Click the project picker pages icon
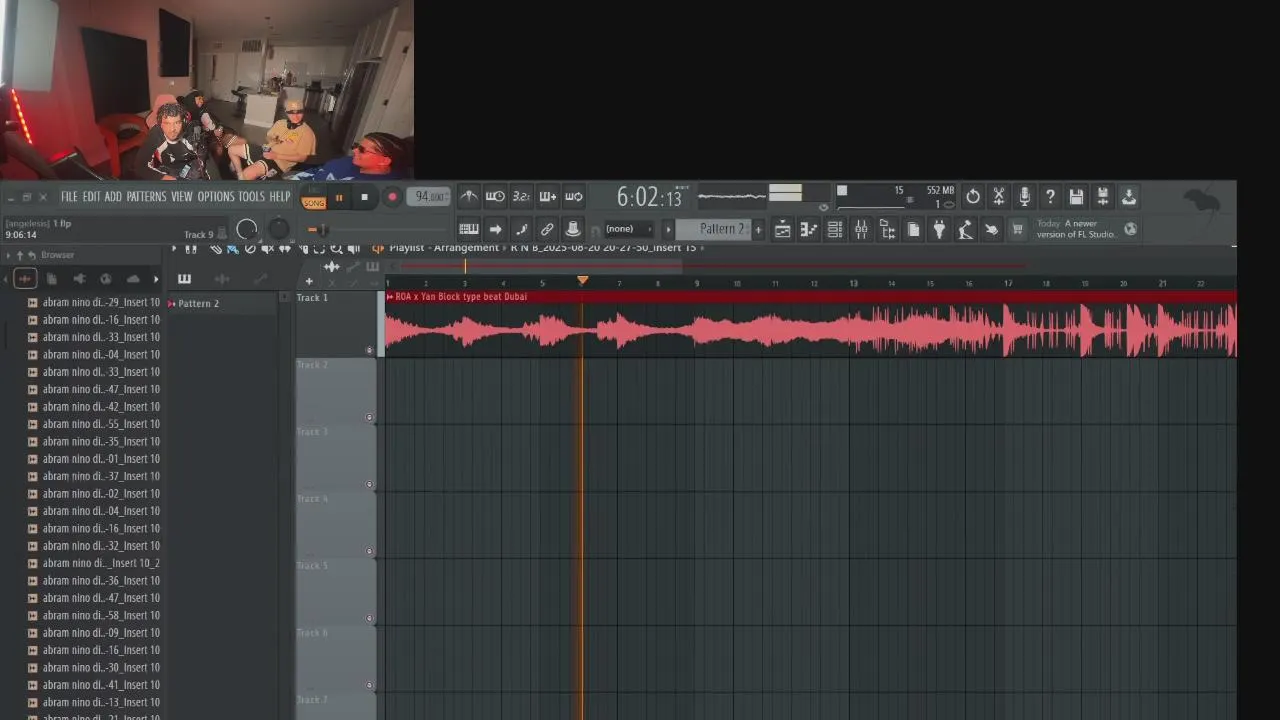Image resolution: width=1280 pixels, height=720 pixels. click(913, 229)
